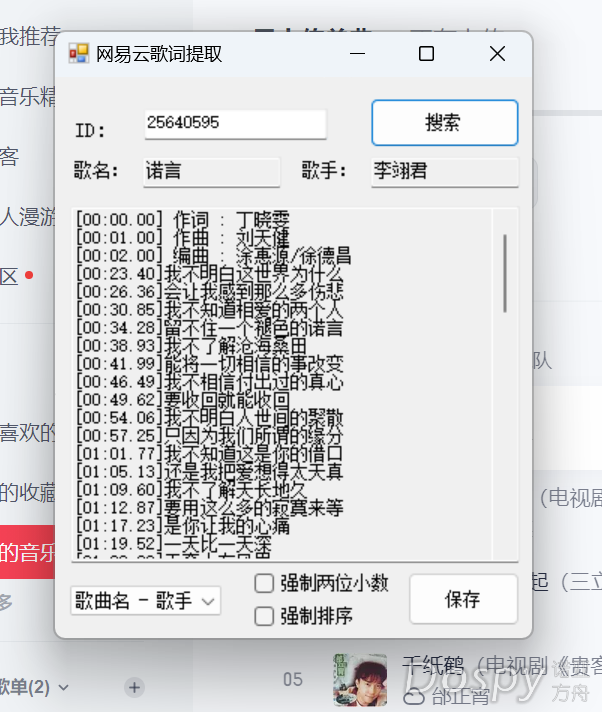The image size is (602, 712).
Task: Click lyric line 要收回就能收回
Action: pyautogui.click(x=183, y=400)
